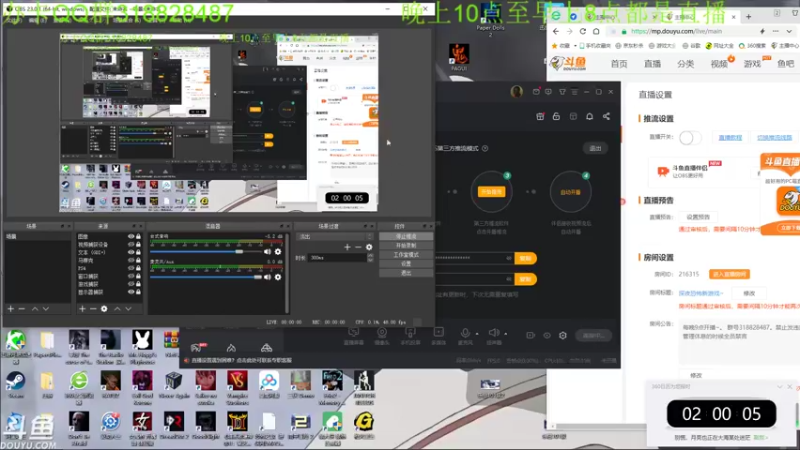Toggle visibility of 窗口捕获 source
Viewport: 800px width, 450px height.
131,276
